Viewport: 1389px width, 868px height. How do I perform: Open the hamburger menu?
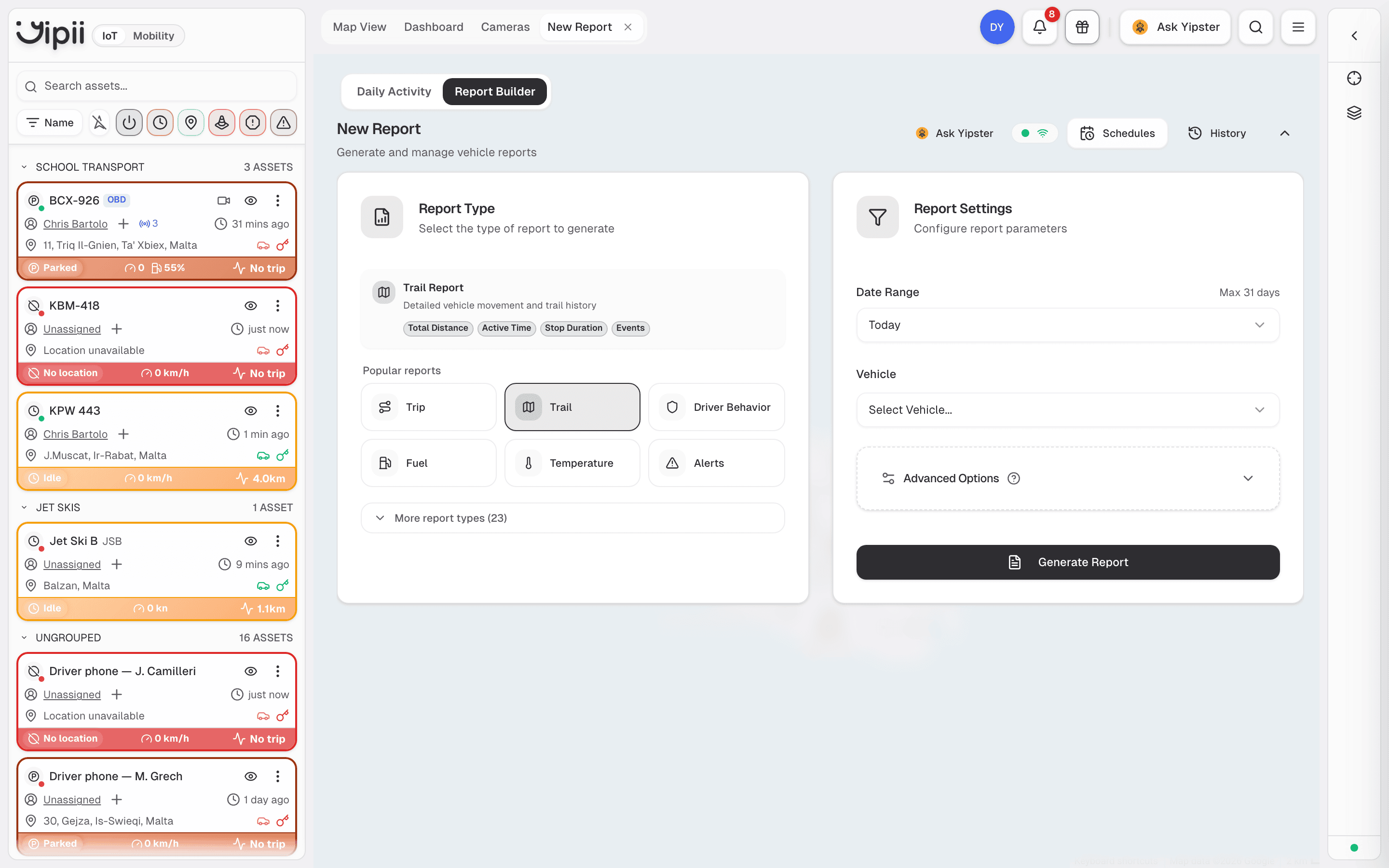(1298, 27)
